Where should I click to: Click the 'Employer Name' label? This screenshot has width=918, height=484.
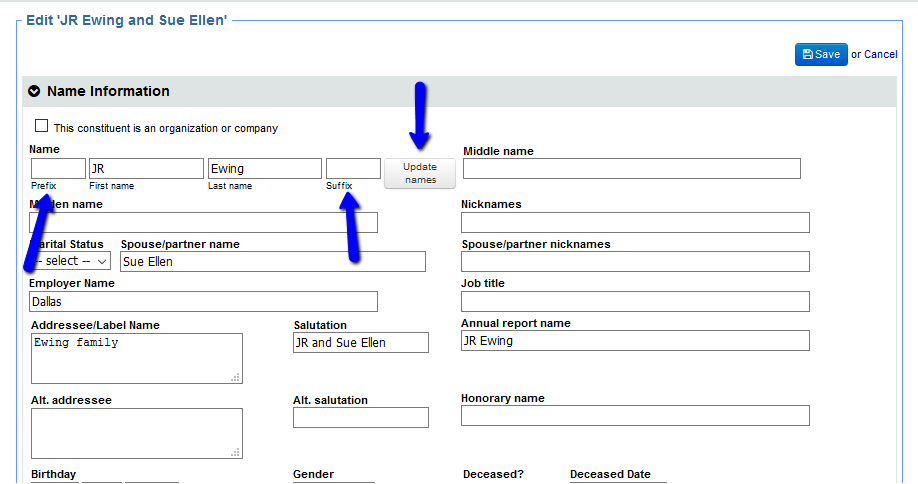pyautogui.click(x=72, y=283)
